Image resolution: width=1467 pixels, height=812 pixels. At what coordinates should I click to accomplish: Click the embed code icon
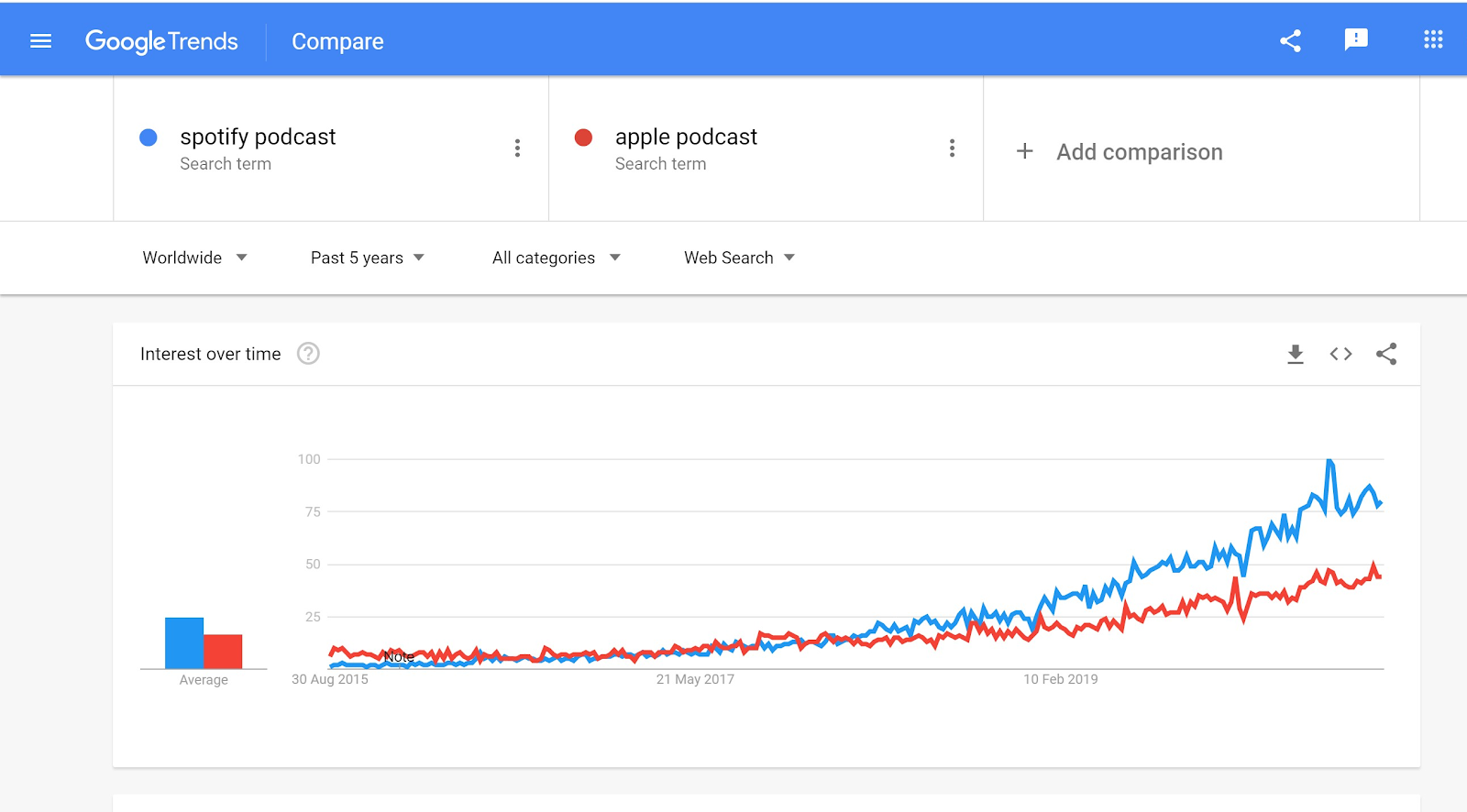pos(1340,354)
